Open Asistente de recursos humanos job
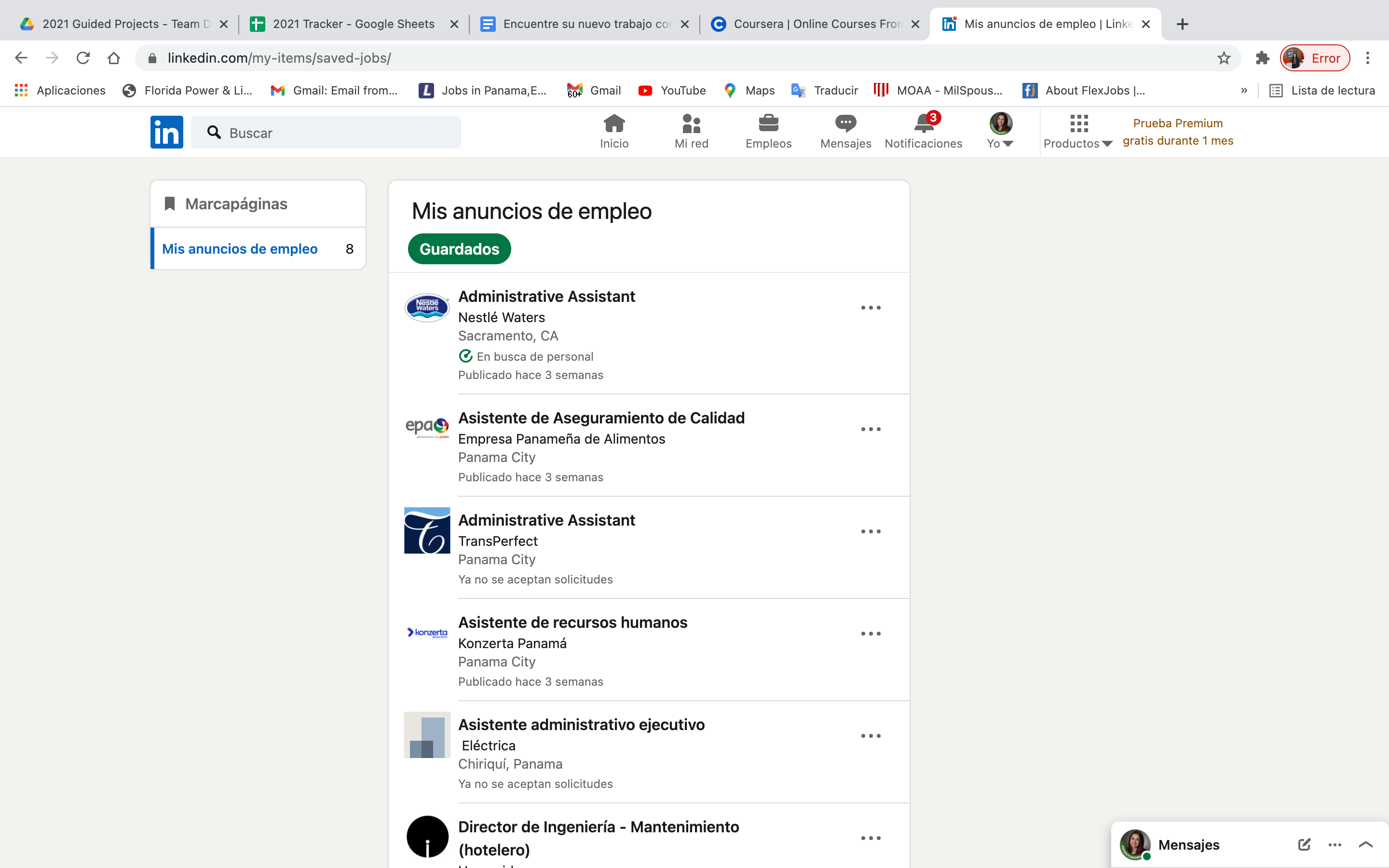 (x=572, y=622)
